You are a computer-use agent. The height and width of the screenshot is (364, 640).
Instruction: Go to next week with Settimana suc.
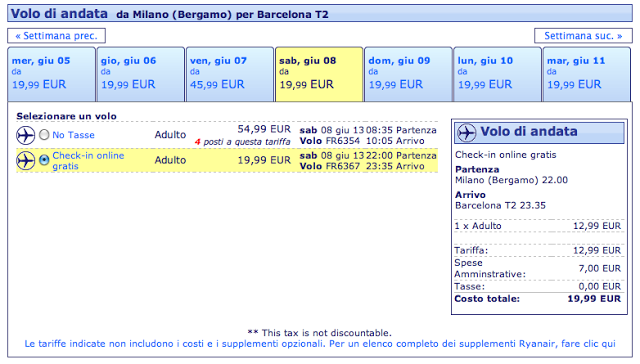(x=583, y=36)
